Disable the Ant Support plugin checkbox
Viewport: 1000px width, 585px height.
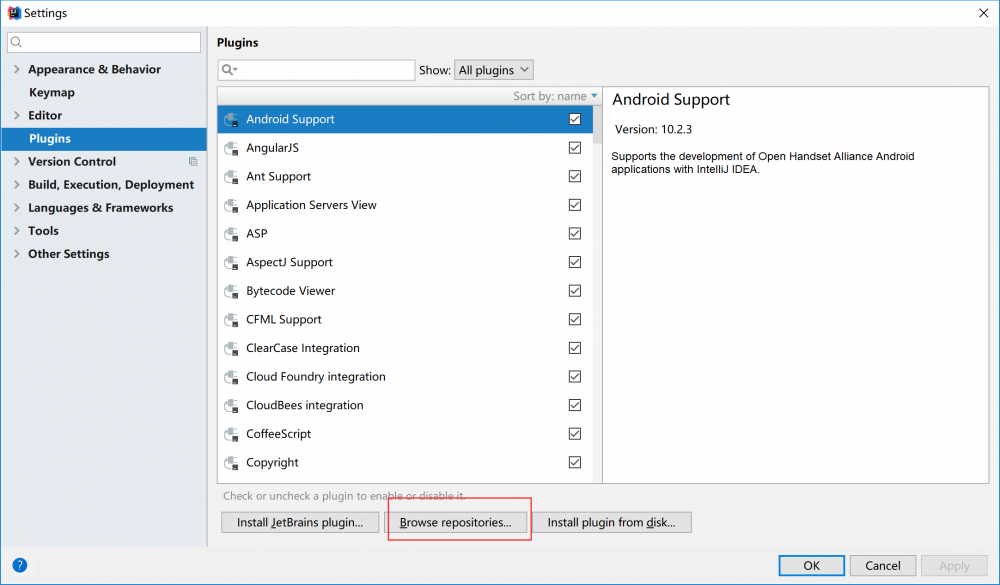[575, 177]
